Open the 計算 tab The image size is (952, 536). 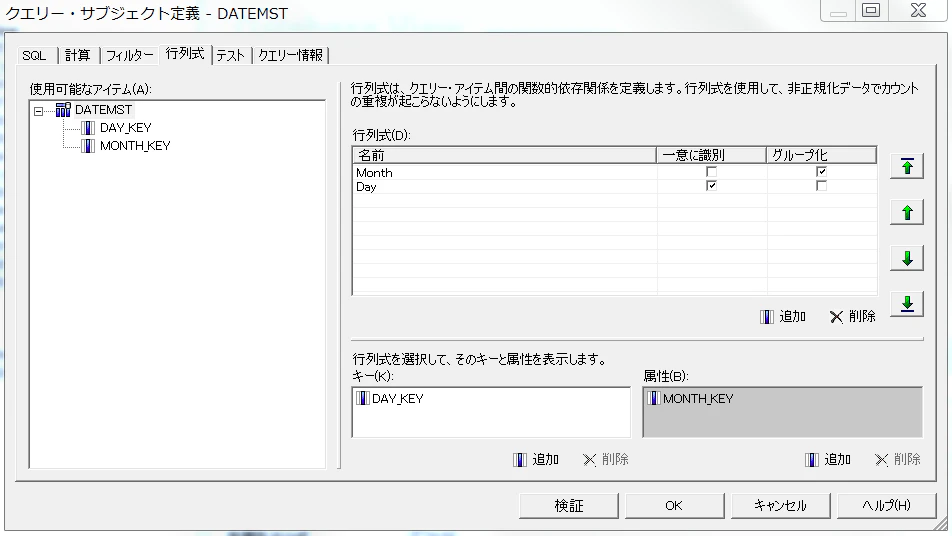click(x=78, y=55)
